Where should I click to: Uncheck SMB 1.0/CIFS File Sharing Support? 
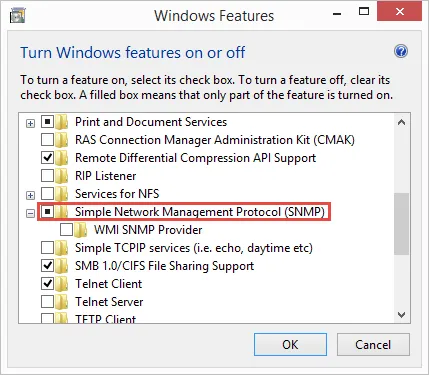tap(47, 266)
